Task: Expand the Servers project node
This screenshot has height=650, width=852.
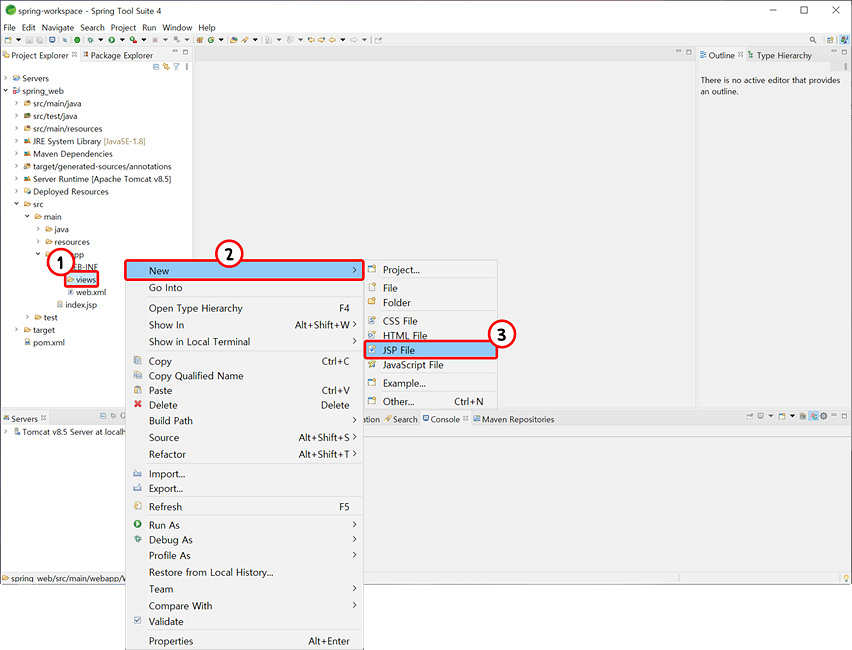Action: tap(6, 78)
